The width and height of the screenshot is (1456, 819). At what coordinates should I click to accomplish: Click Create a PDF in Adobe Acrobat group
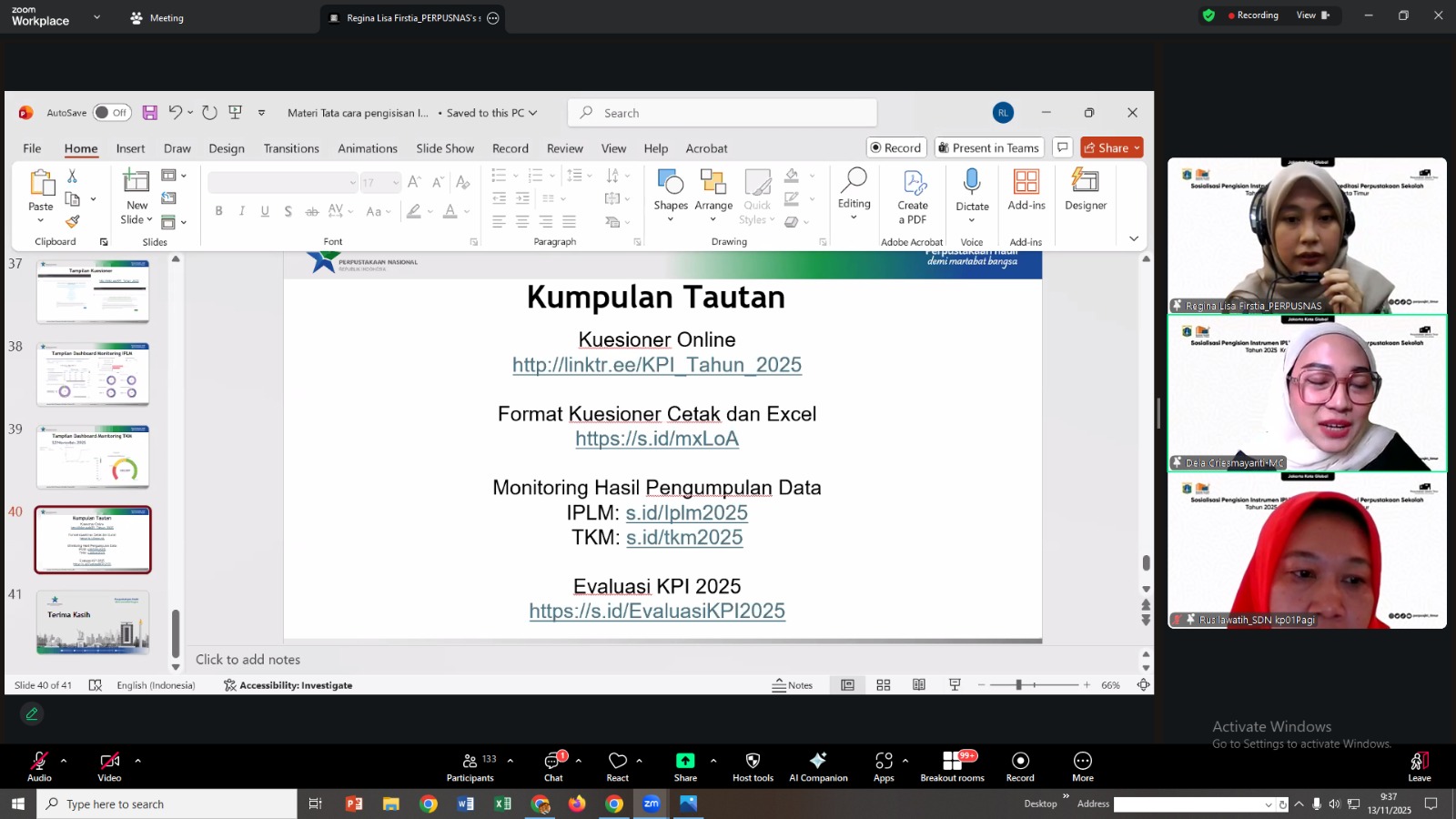click(x=912, y=196)
